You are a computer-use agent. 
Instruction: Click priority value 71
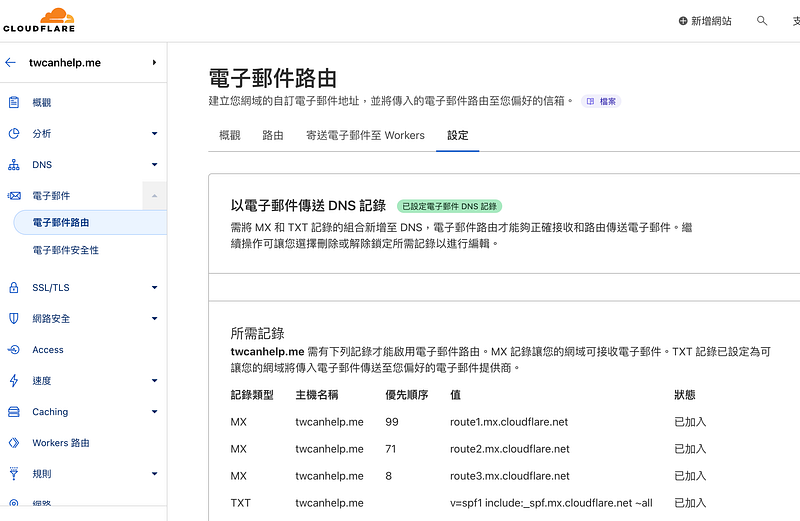pos(391,449)
